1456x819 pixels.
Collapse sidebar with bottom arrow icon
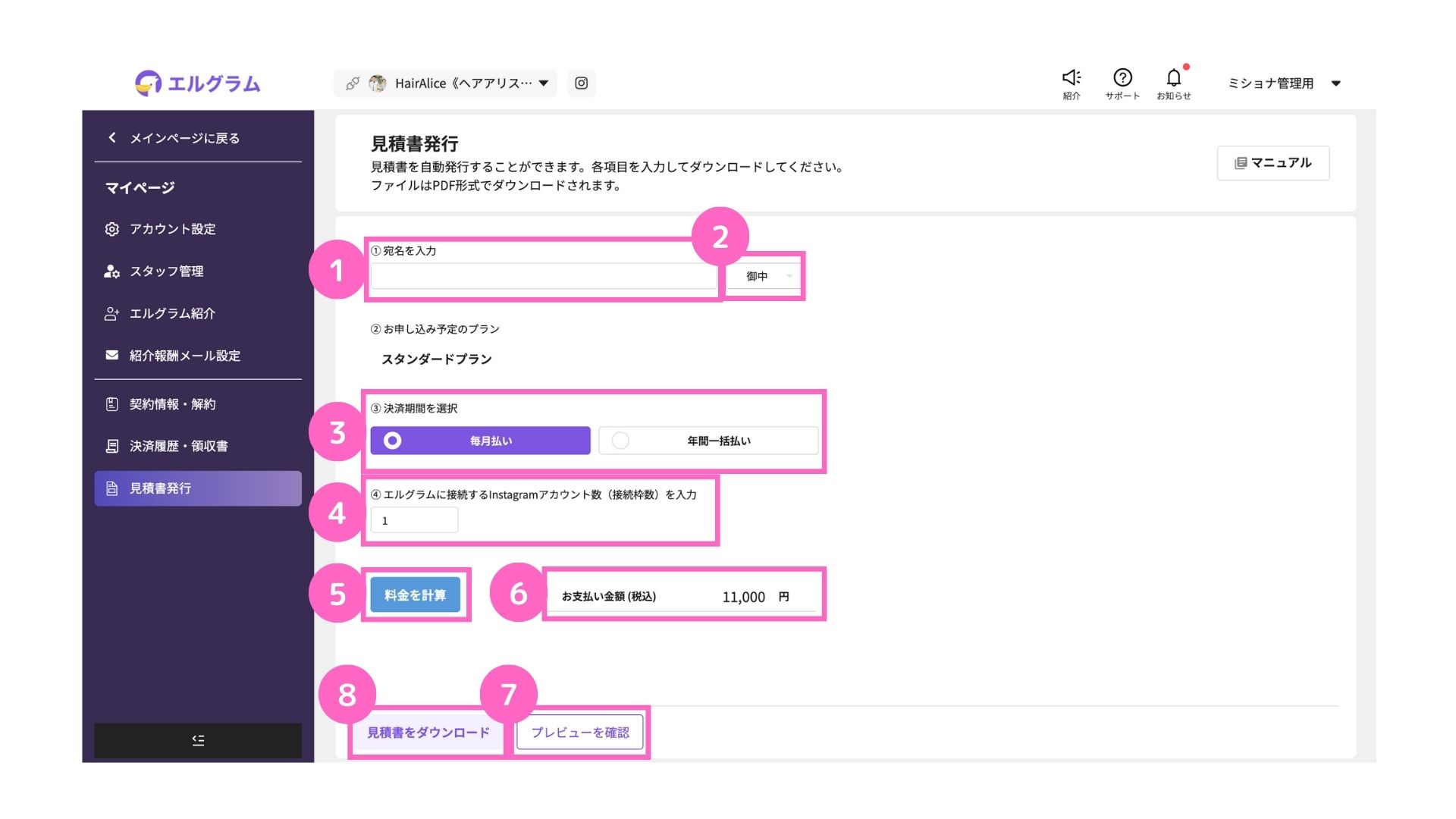tap(198, 740)
